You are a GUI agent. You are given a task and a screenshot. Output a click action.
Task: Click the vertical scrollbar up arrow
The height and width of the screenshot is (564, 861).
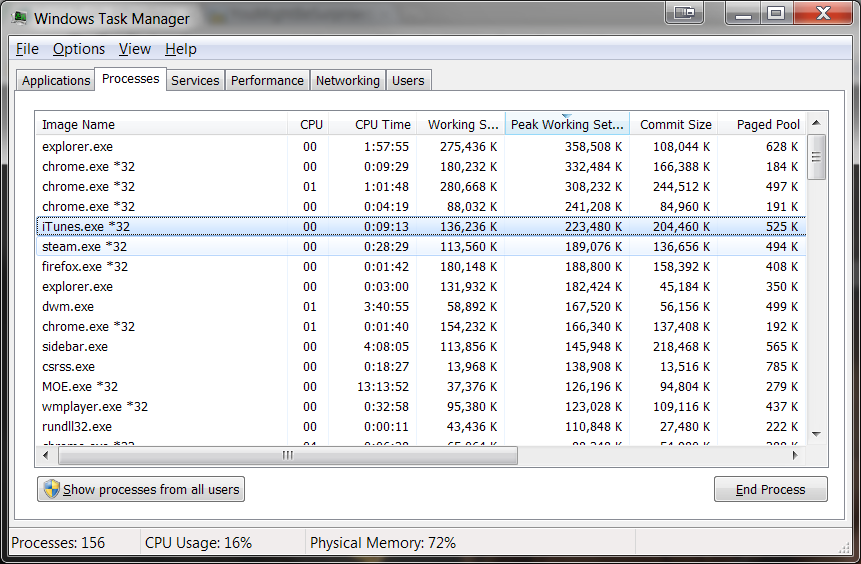[x=817, y=123]
